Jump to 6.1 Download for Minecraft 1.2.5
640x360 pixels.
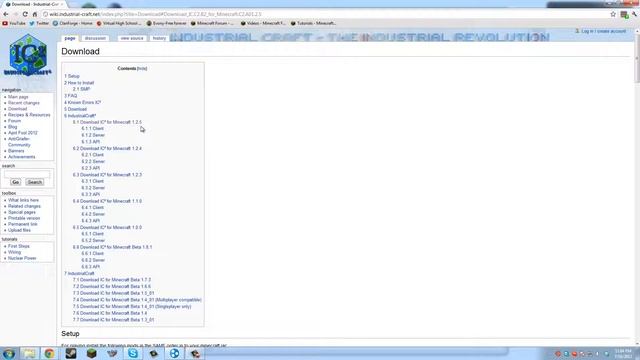[x=107, y=122]
